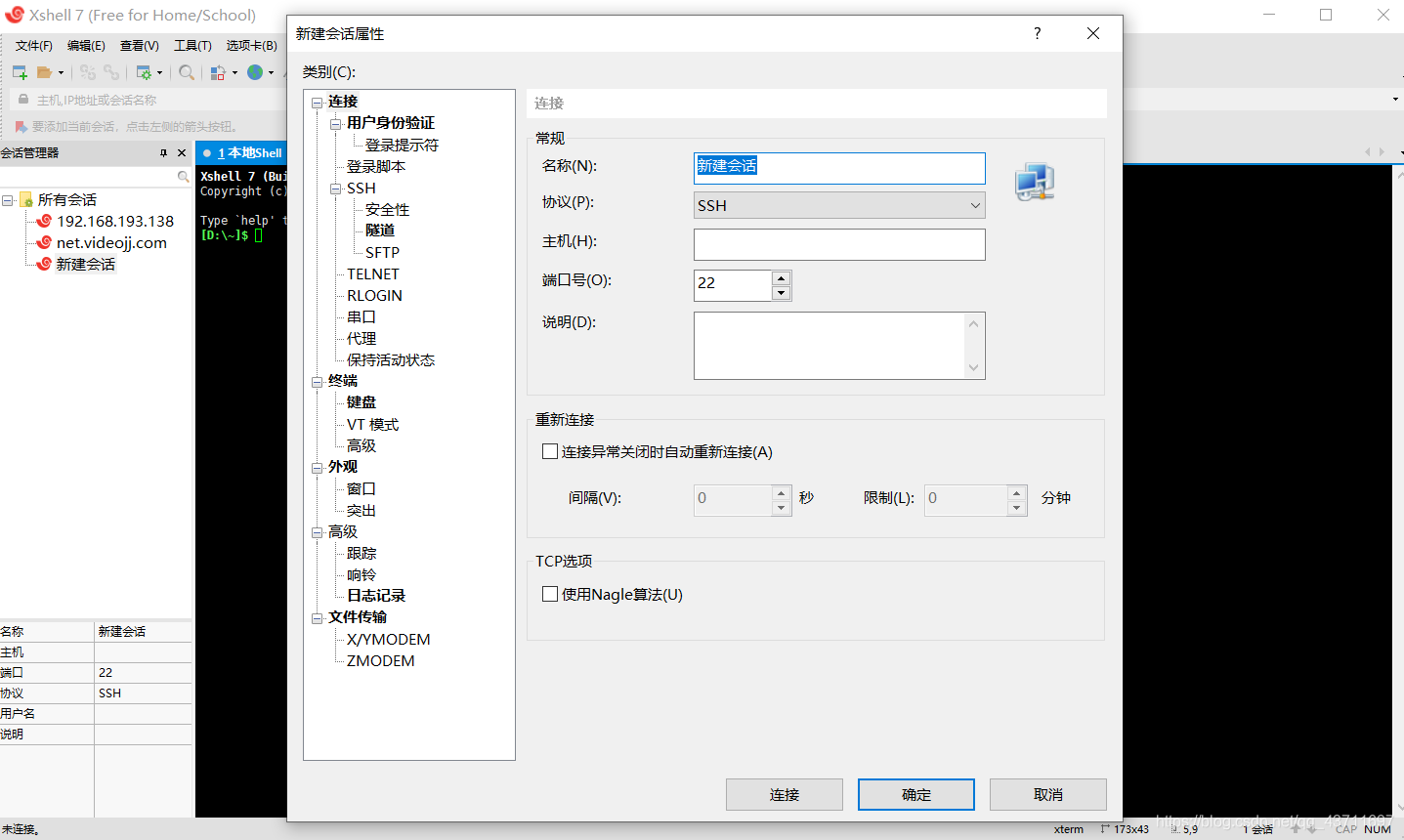Open the 文件(F) menu in Xshell

(34, 46)
